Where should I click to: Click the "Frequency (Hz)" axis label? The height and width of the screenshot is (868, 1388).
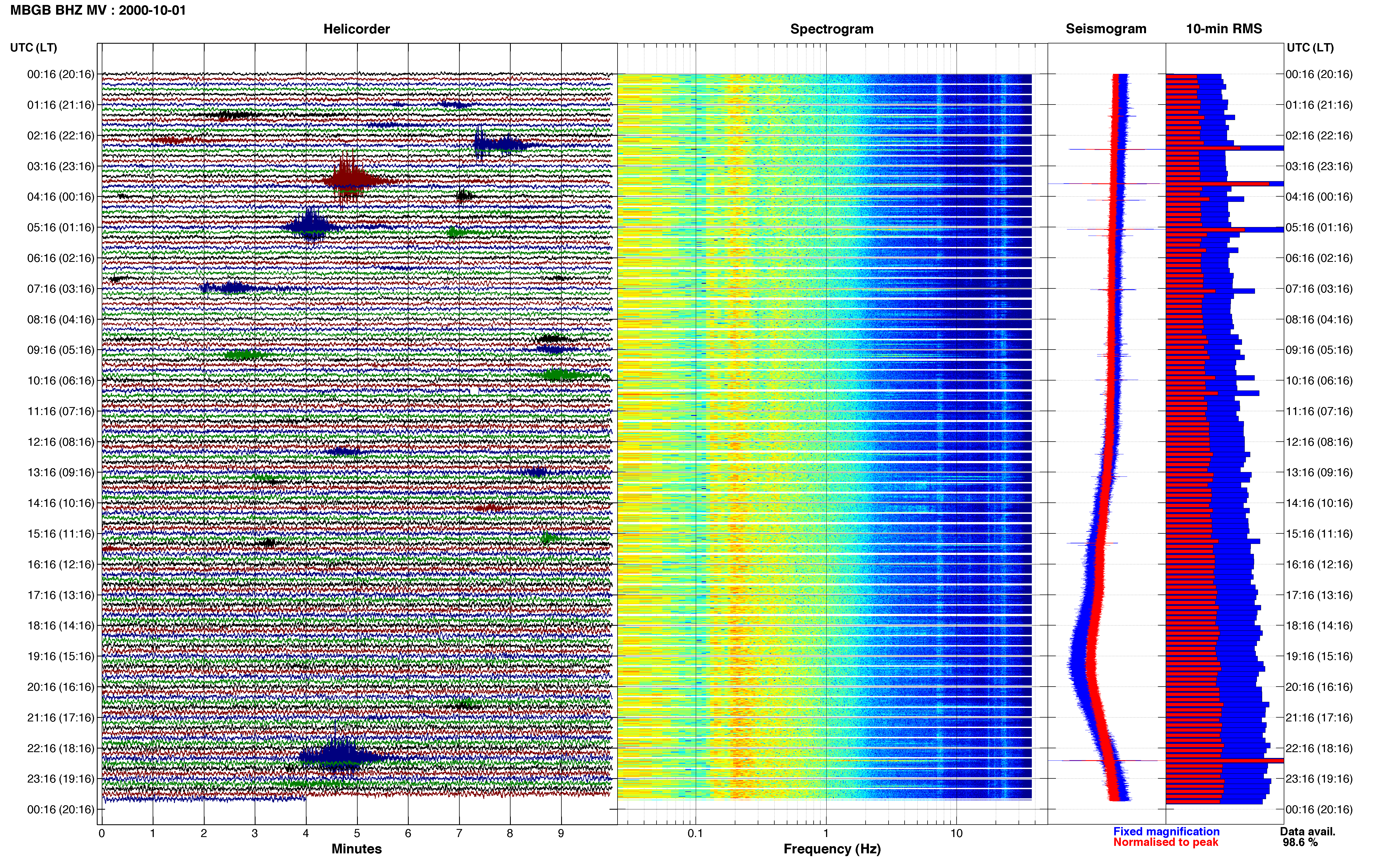[x=832, y=848]
